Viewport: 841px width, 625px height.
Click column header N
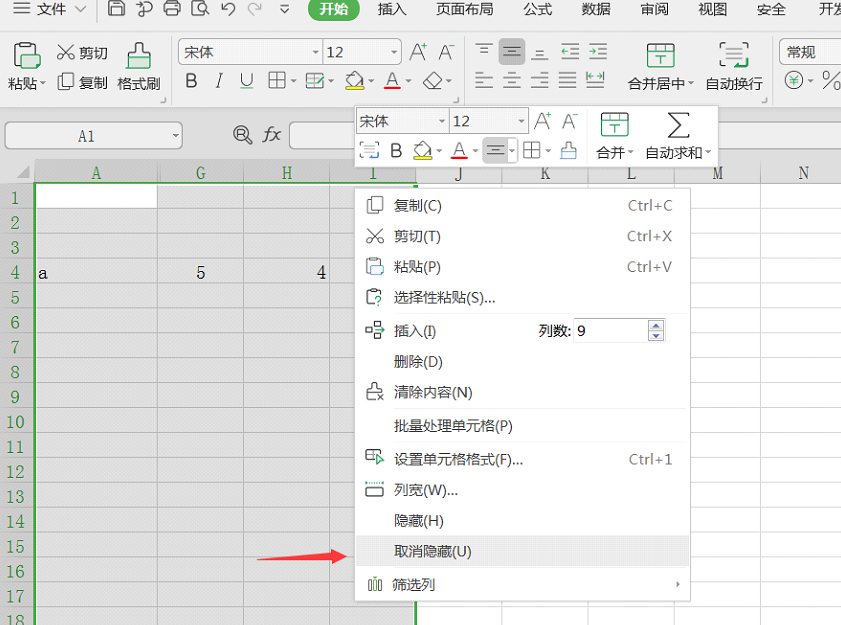[x=803, y=173]
